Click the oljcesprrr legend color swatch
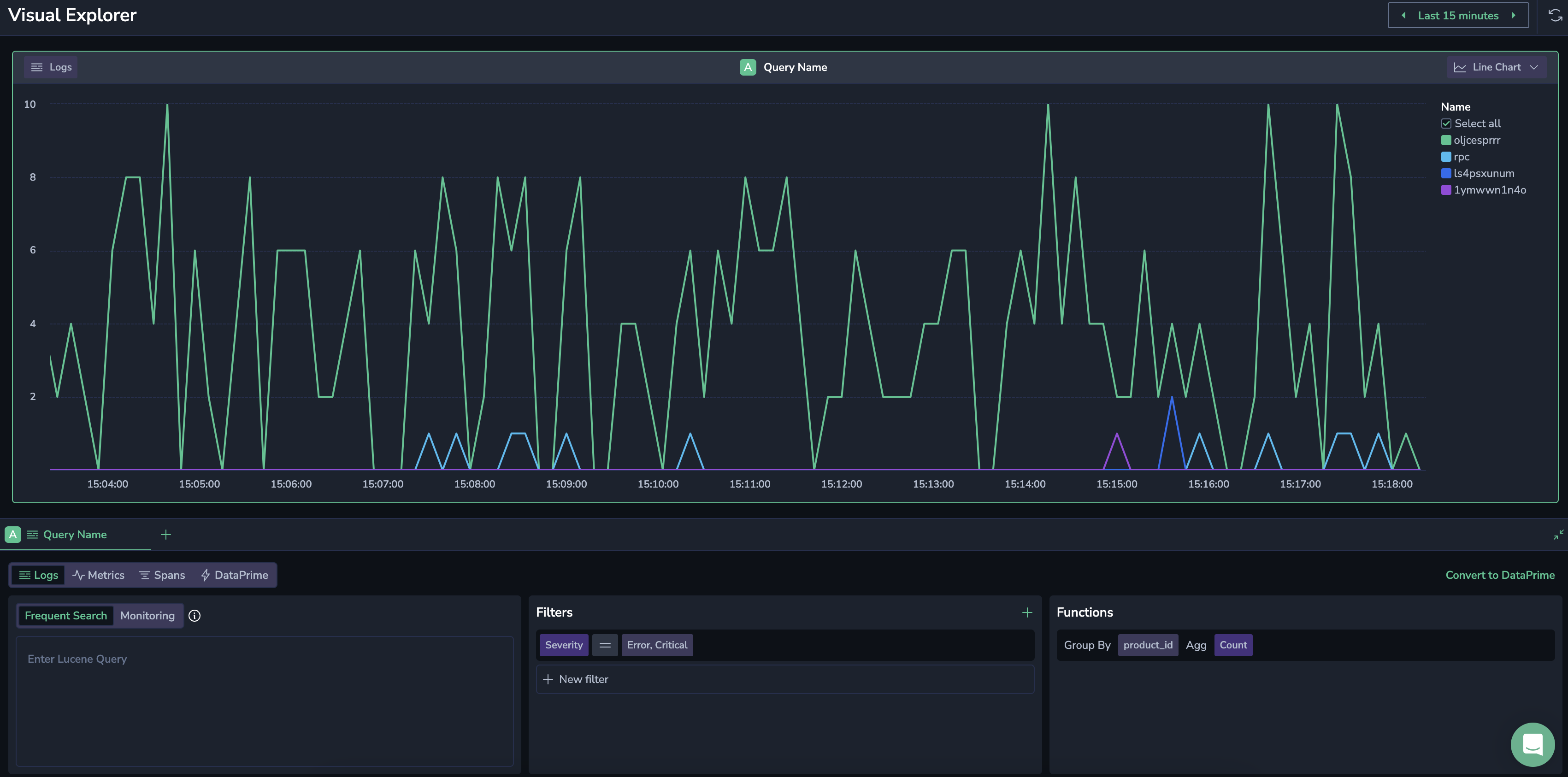 pos(1446,140)
